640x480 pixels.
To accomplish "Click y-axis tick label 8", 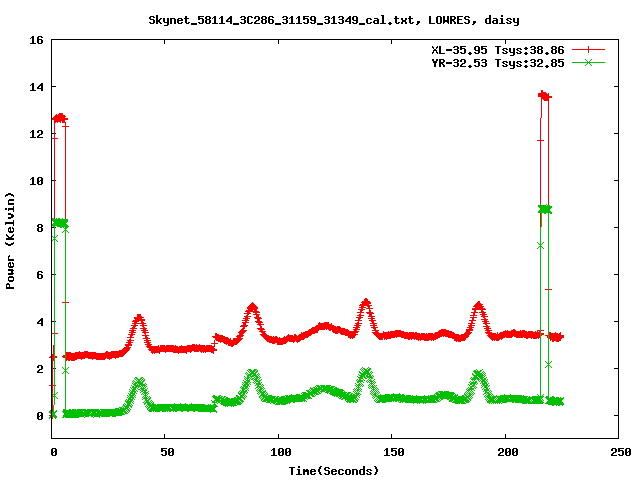I will 40,228.
